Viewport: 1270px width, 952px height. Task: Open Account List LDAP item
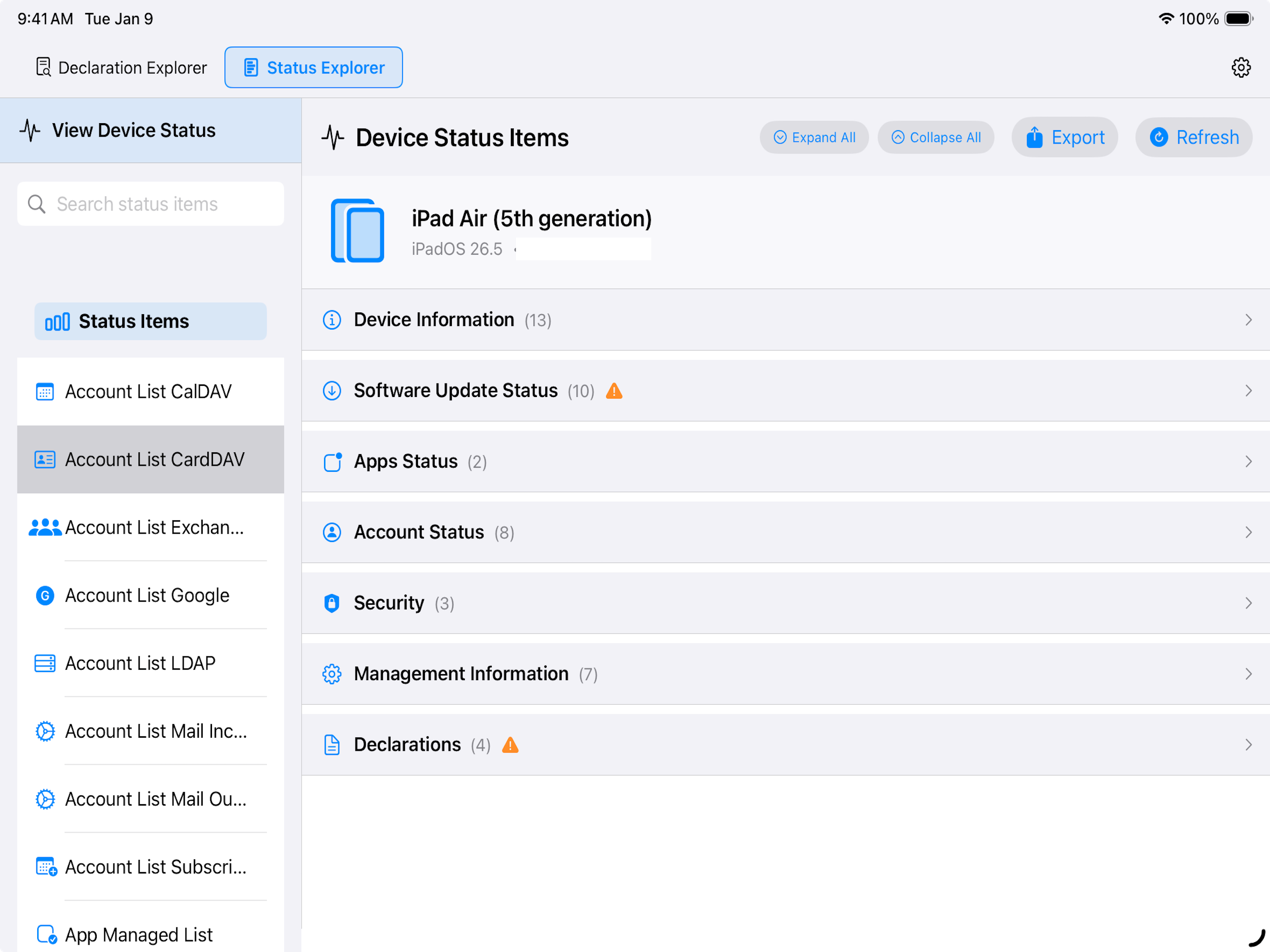[x=151, y=663]
